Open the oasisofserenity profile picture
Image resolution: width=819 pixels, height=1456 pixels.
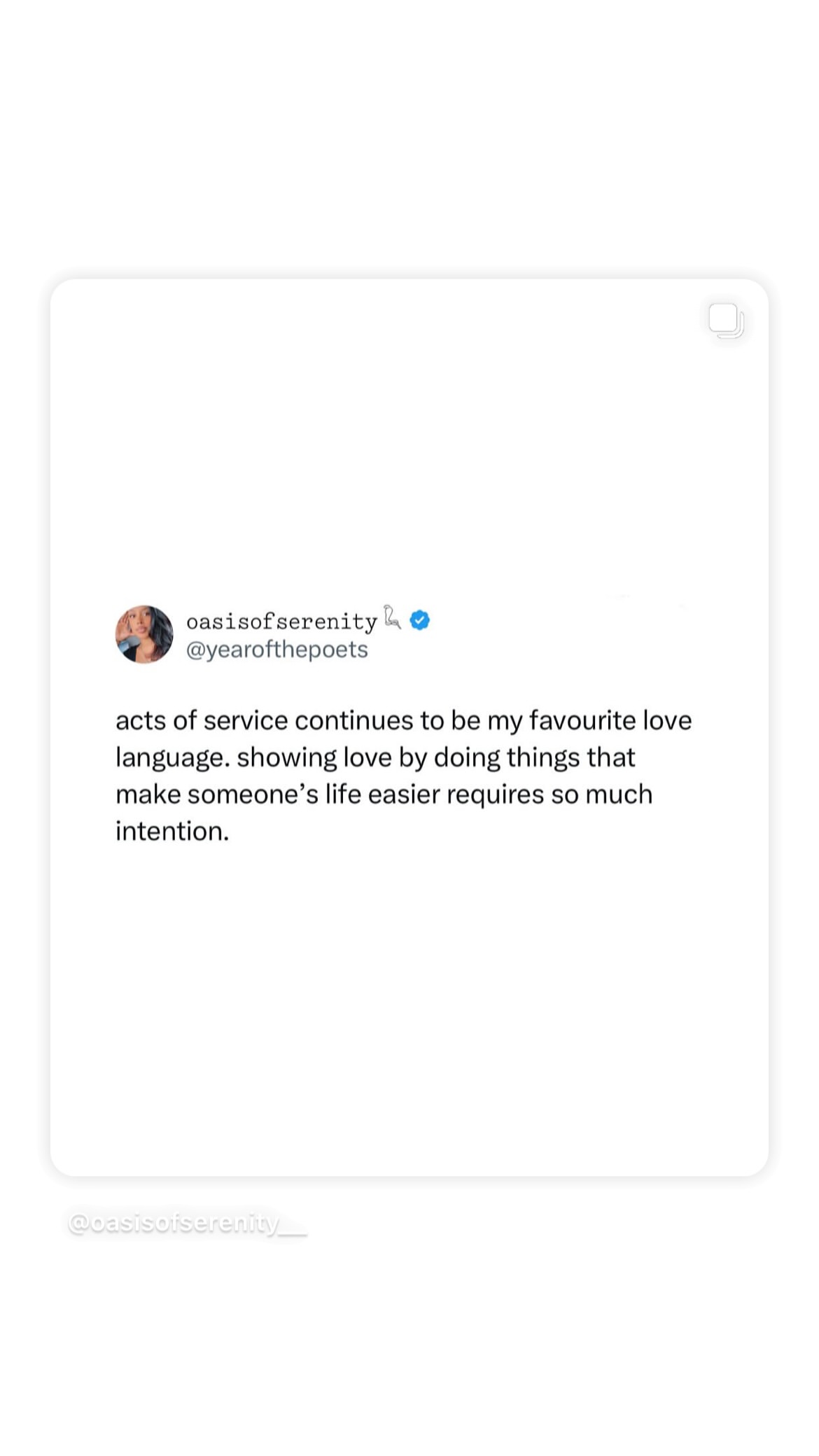(x=144, y=634)
